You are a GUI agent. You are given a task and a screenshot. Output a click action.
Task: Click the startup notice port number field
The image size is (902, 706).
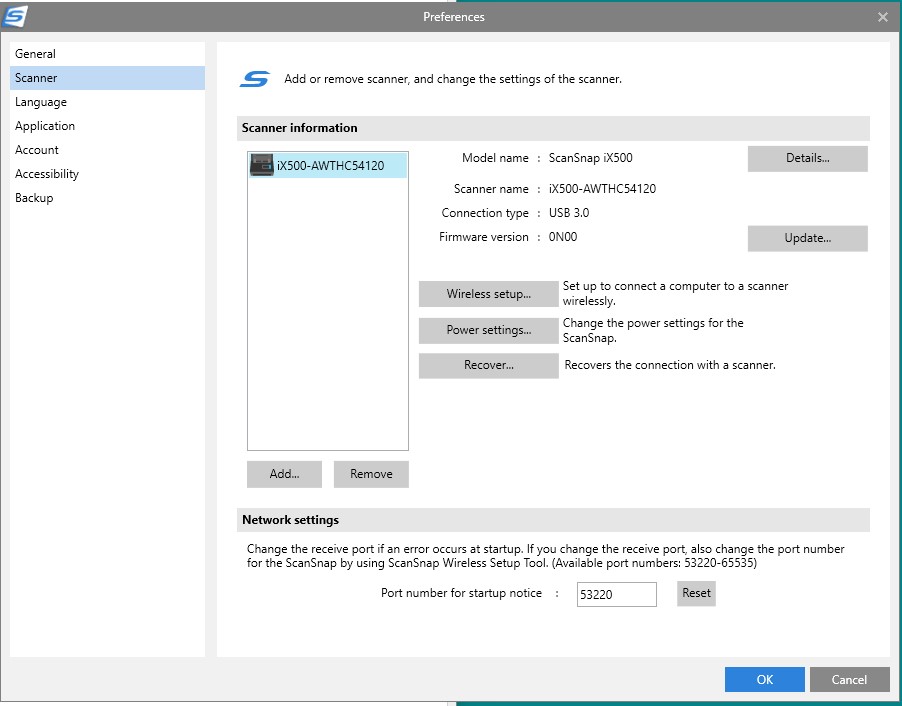(x=616, y=594)
